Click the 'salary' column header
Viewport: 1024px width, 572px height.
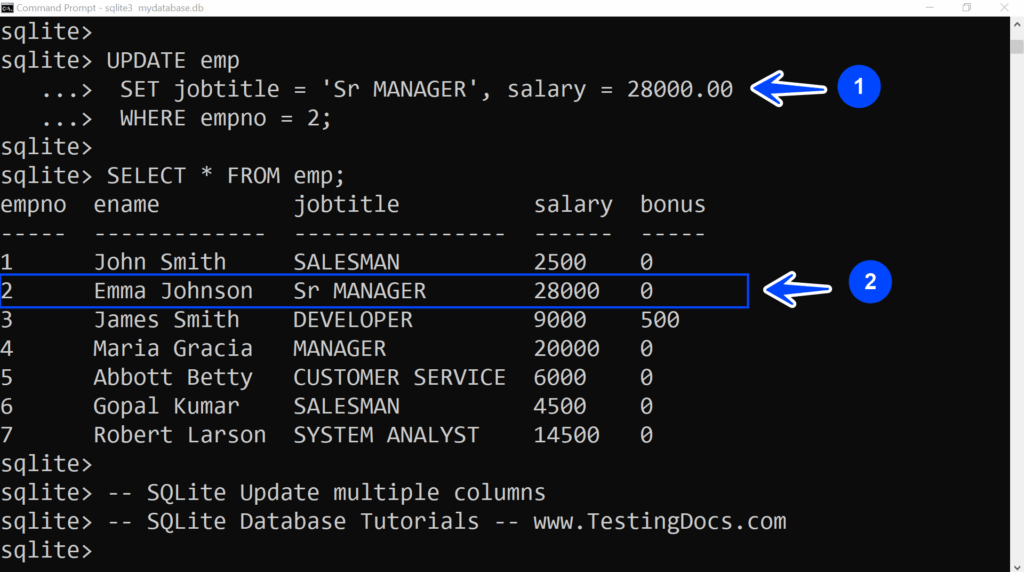[573, 205]
